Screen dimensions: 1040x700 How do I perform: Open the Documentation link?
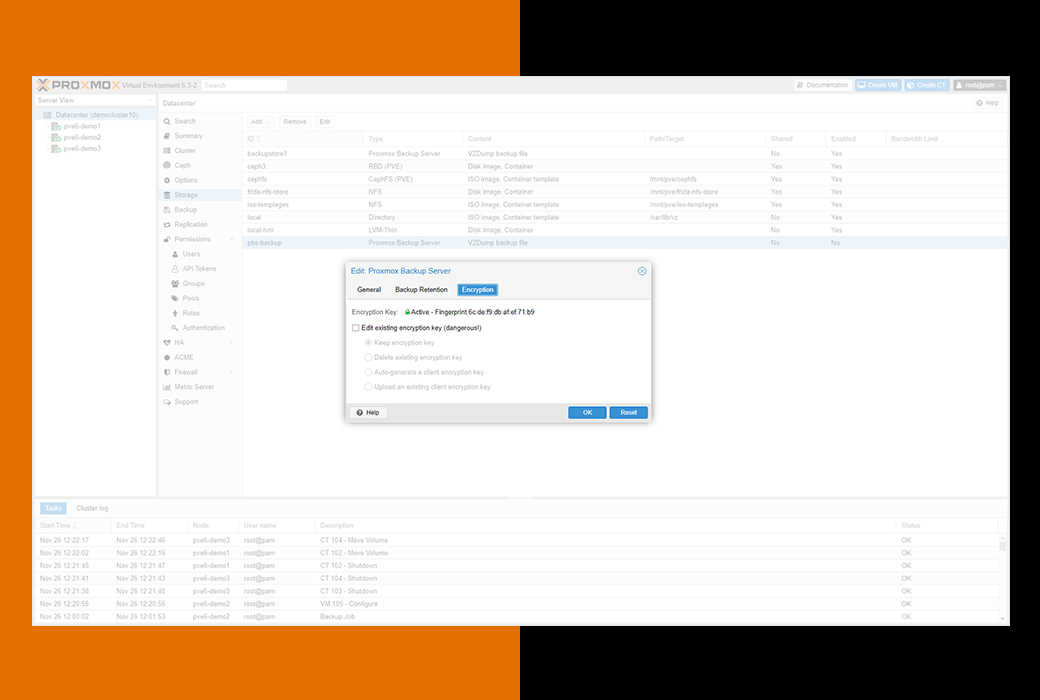(x=822, y=85)
